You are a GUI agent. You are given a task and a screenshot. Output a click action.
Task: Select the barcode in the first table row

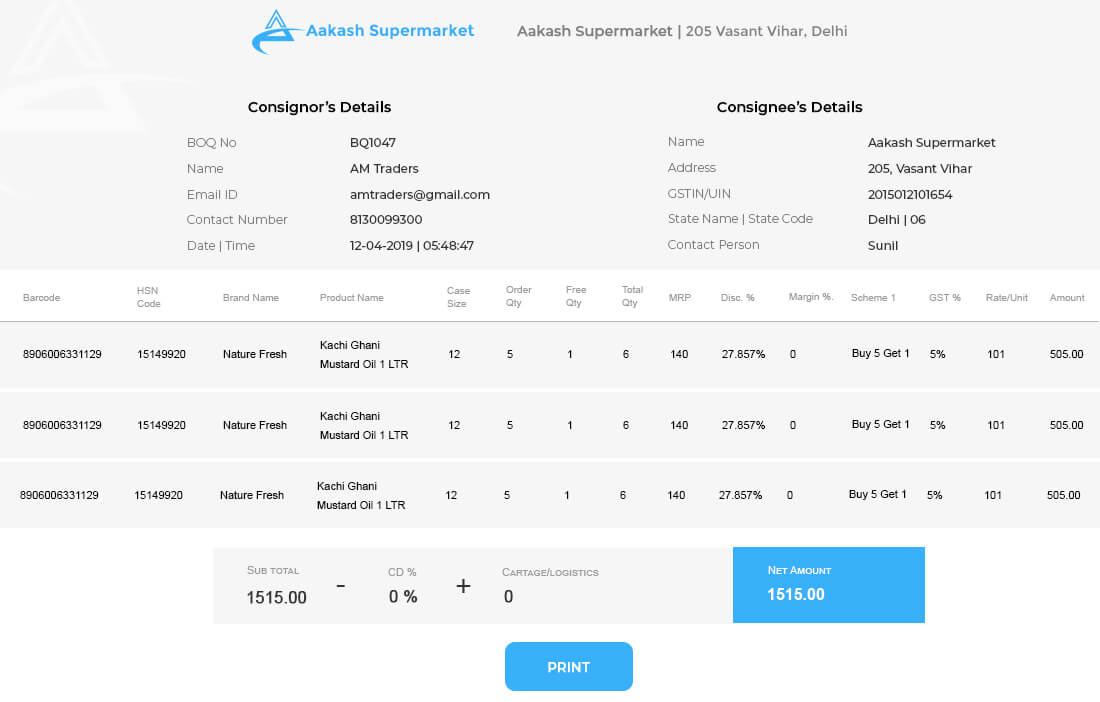tap(62, 355)
